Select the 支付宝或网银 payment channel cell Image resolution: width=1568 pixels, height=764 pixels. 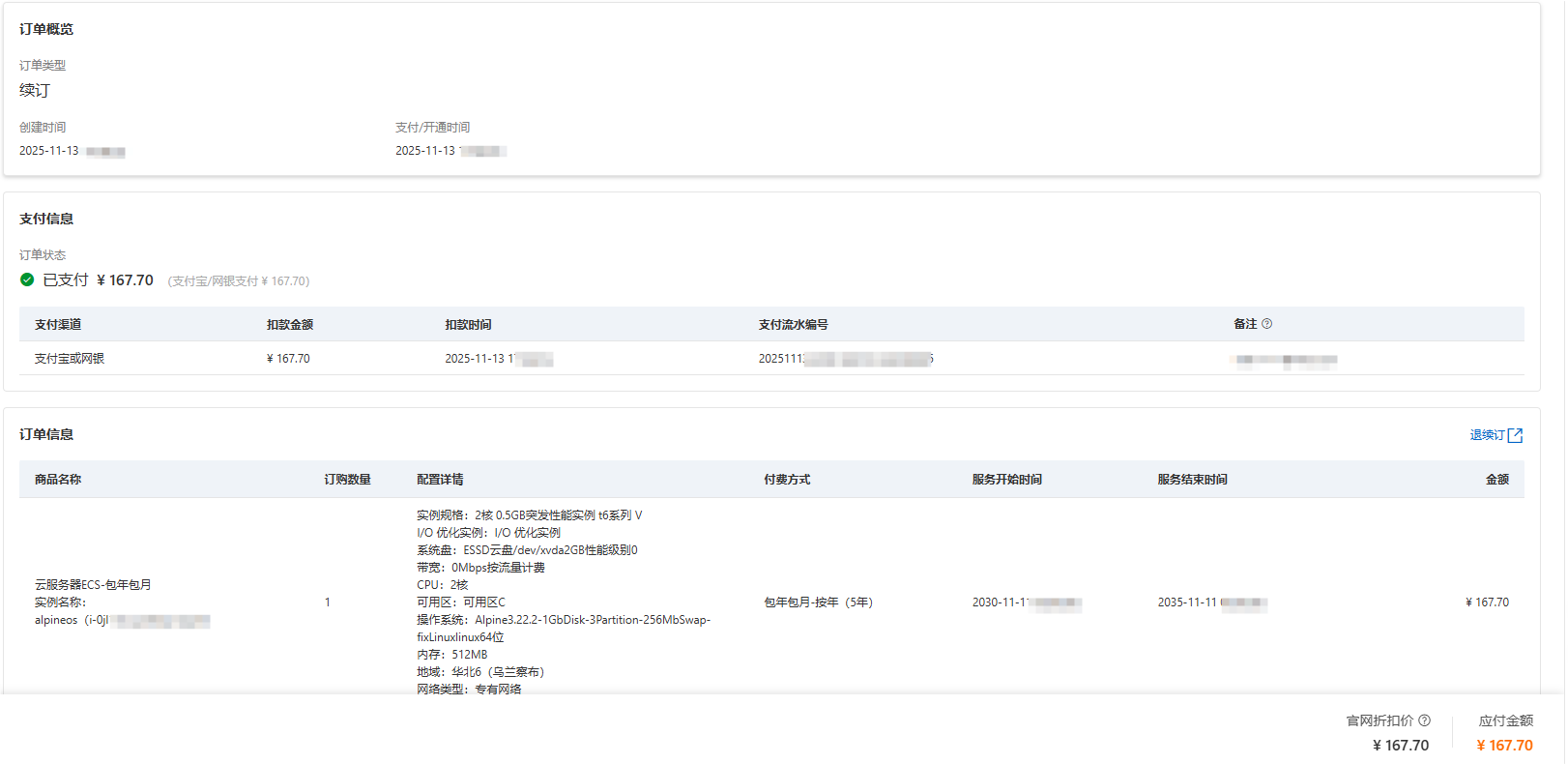tap(70, 359)
